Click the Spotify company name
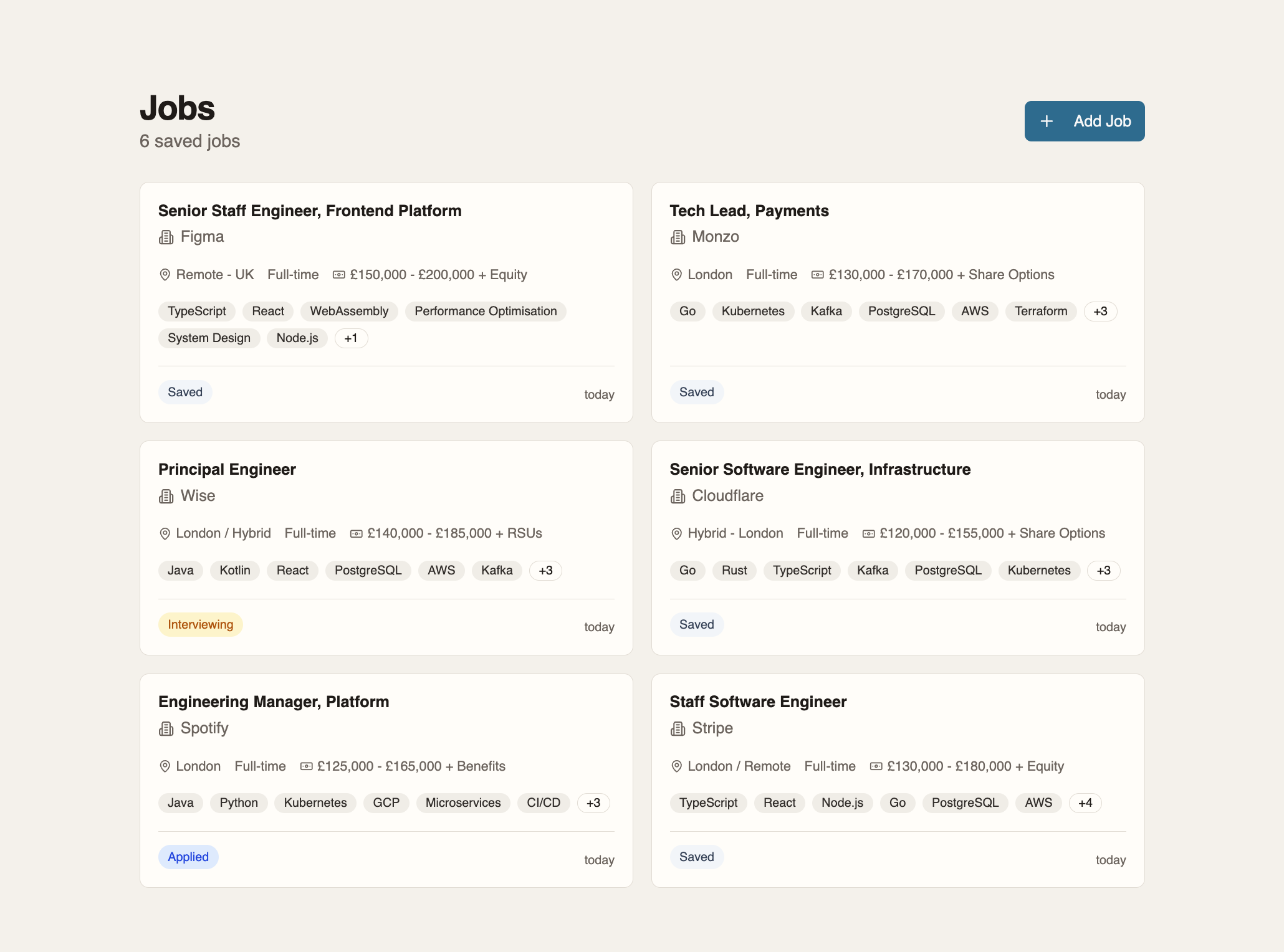Image resolution: width=1284 pixels, height=952 pixels. 204,728
